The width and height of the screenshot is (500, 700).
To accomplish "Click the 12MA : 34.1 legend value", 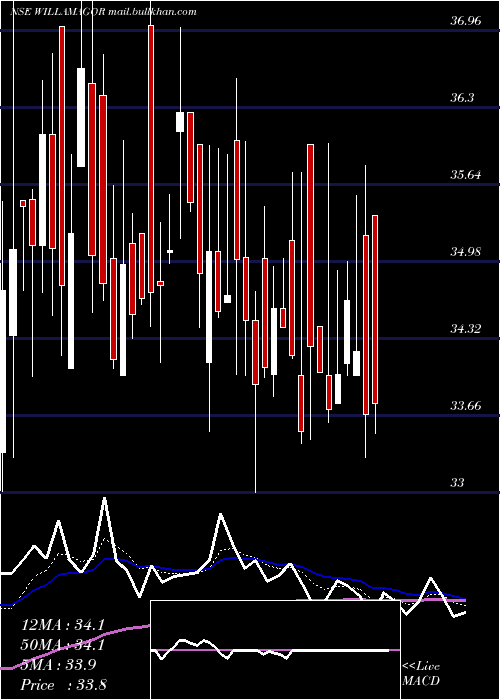I will (63, 625).
